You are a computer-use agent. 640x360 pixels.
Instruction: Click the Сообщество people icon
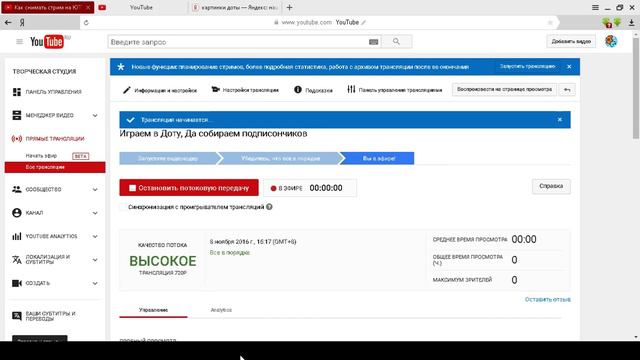(17, 189)
